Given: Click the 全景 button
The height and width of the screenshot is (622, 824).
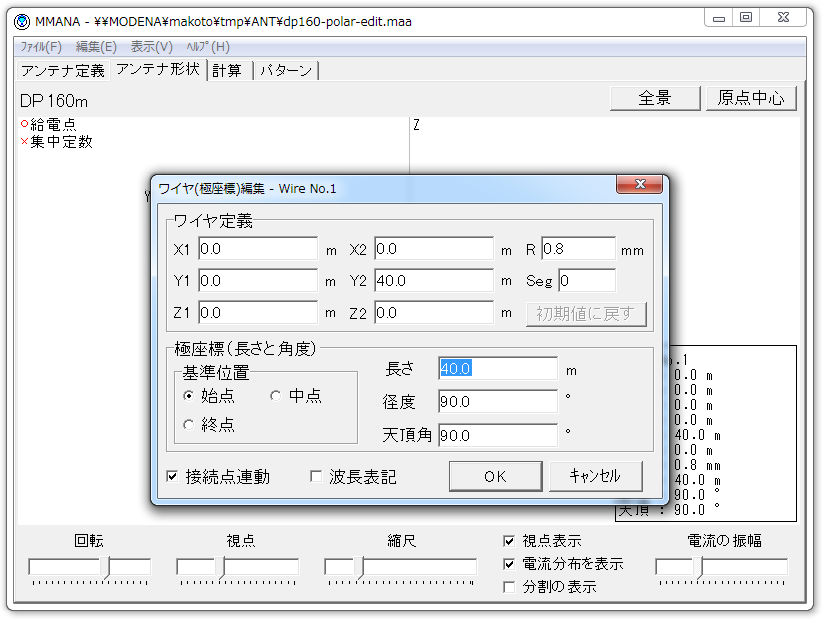Looking at the screenshot, I should click(654, 98).
